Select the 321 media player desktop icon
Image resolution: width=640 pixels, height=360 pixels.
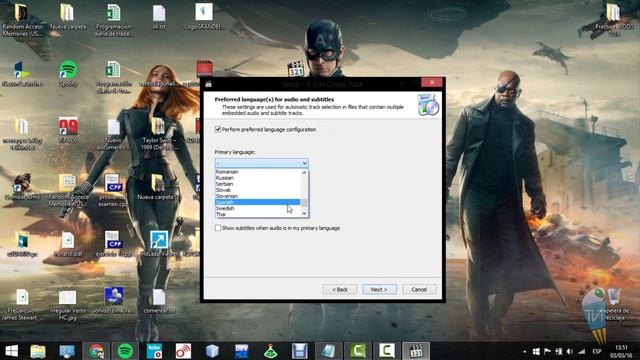pos(296,69)
